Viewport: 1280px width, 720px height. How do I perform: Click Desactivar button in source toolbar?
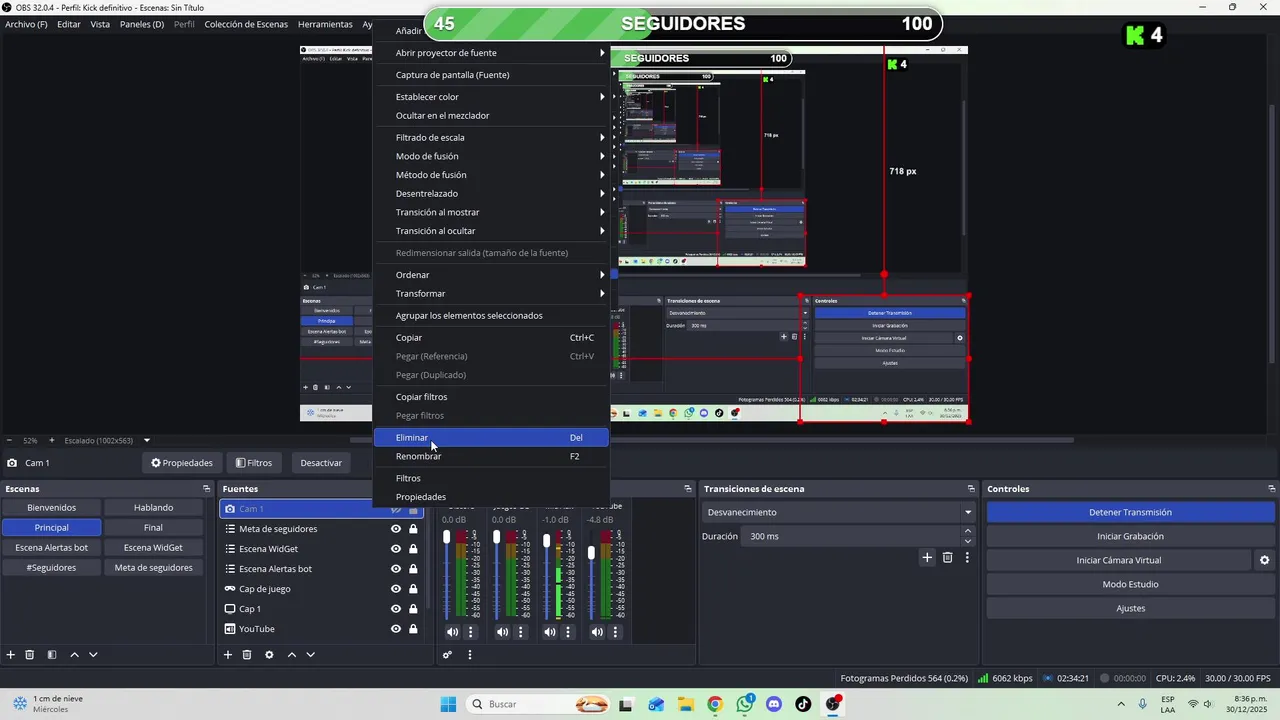tap(321, 463)
